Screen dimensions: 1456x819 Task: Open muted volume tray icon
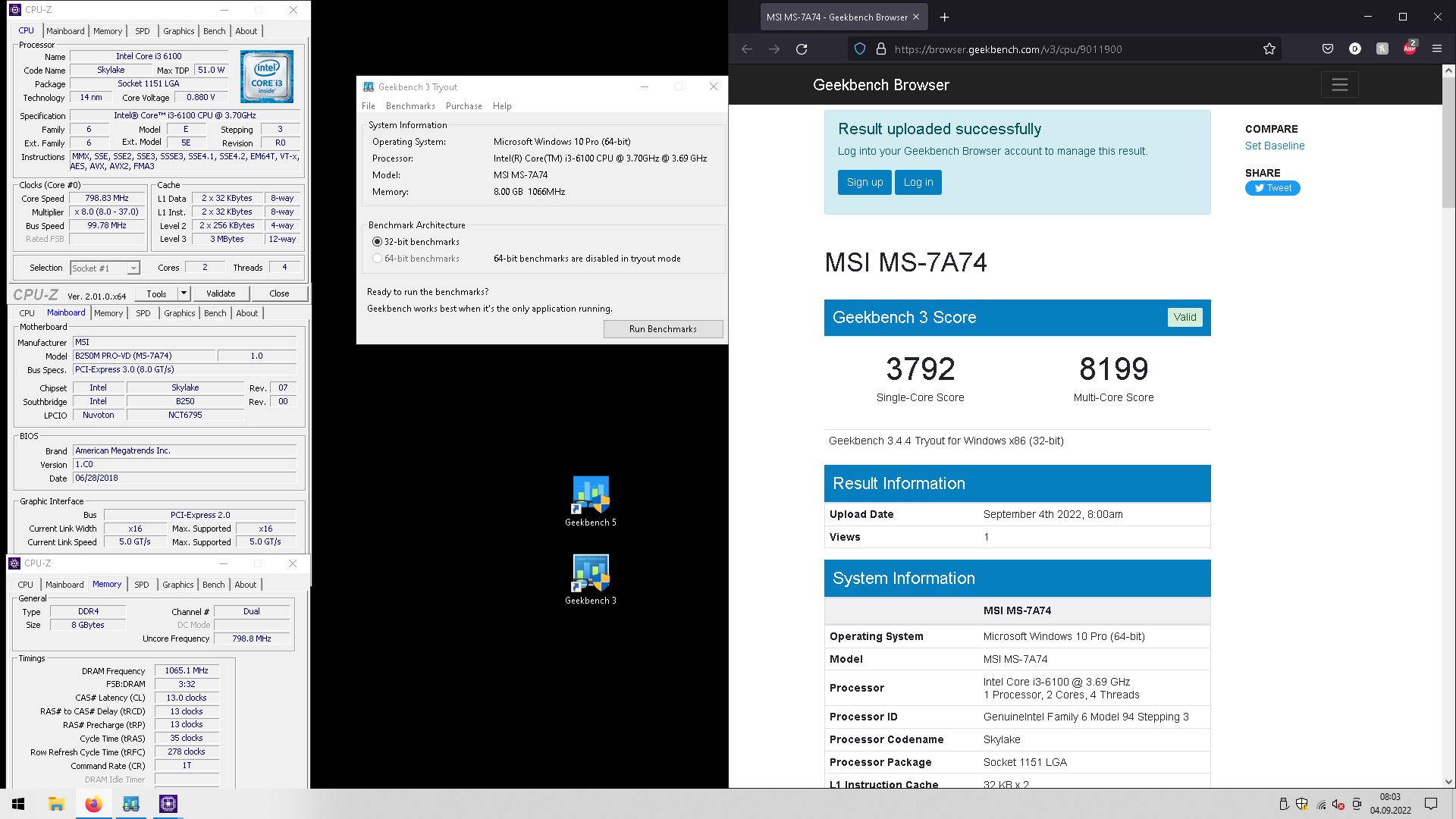point(1338,805)
